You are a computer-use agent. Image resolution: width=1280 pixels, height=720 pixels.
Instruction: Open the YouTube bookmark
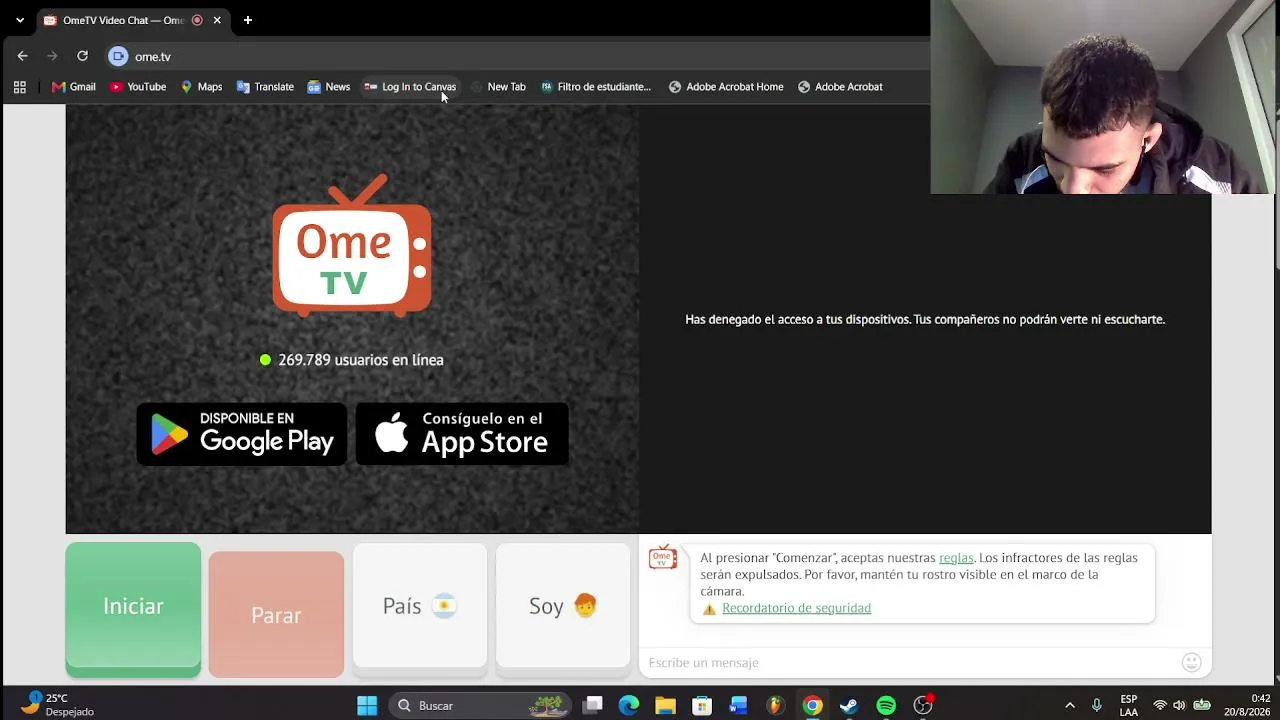click(x=138, y=87)
